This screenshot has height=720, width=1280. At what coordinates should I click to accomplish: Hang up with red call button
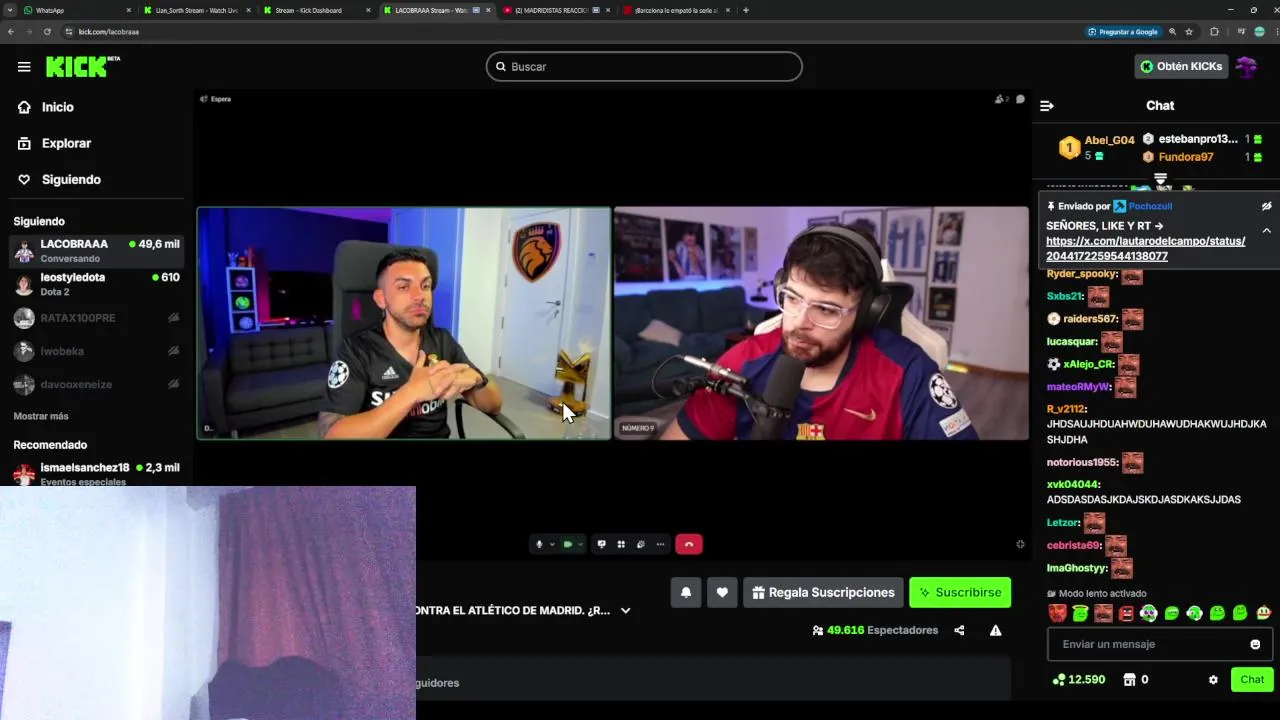[x=689, y=544]
